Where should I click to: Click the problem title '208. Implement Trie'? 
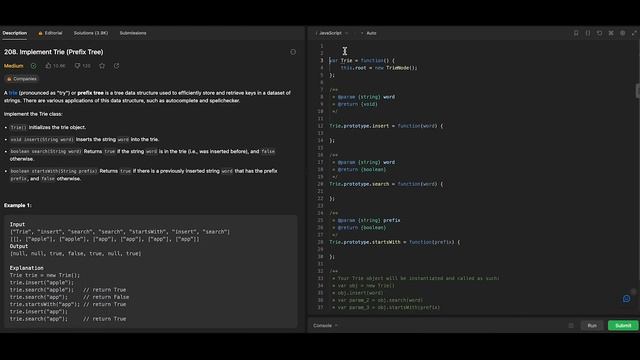(x=53, y=52)
